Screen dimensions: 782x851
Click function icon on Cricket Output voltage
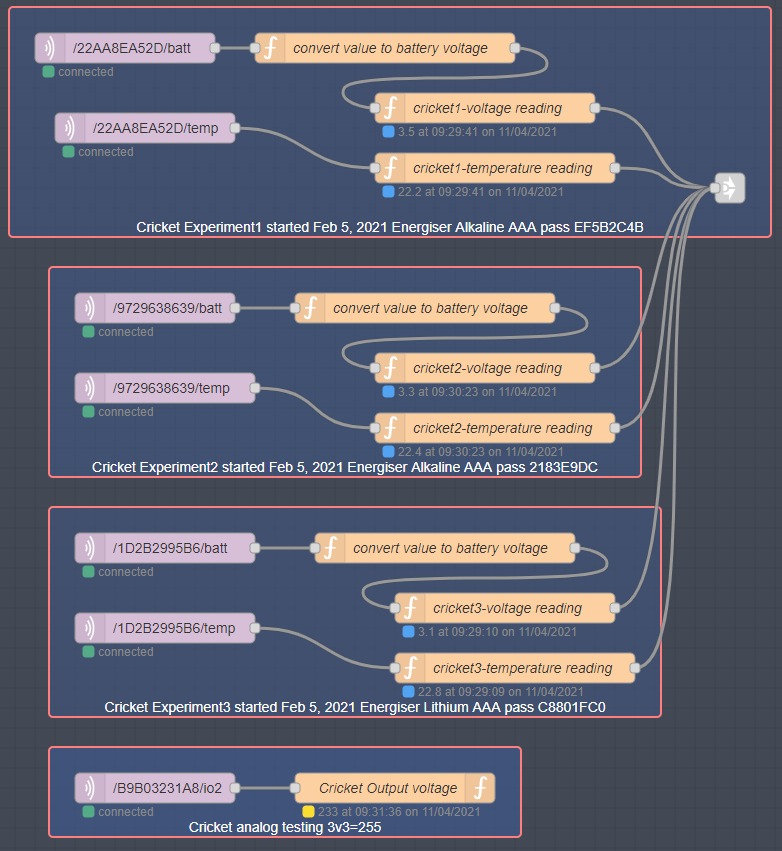[480, 788]
